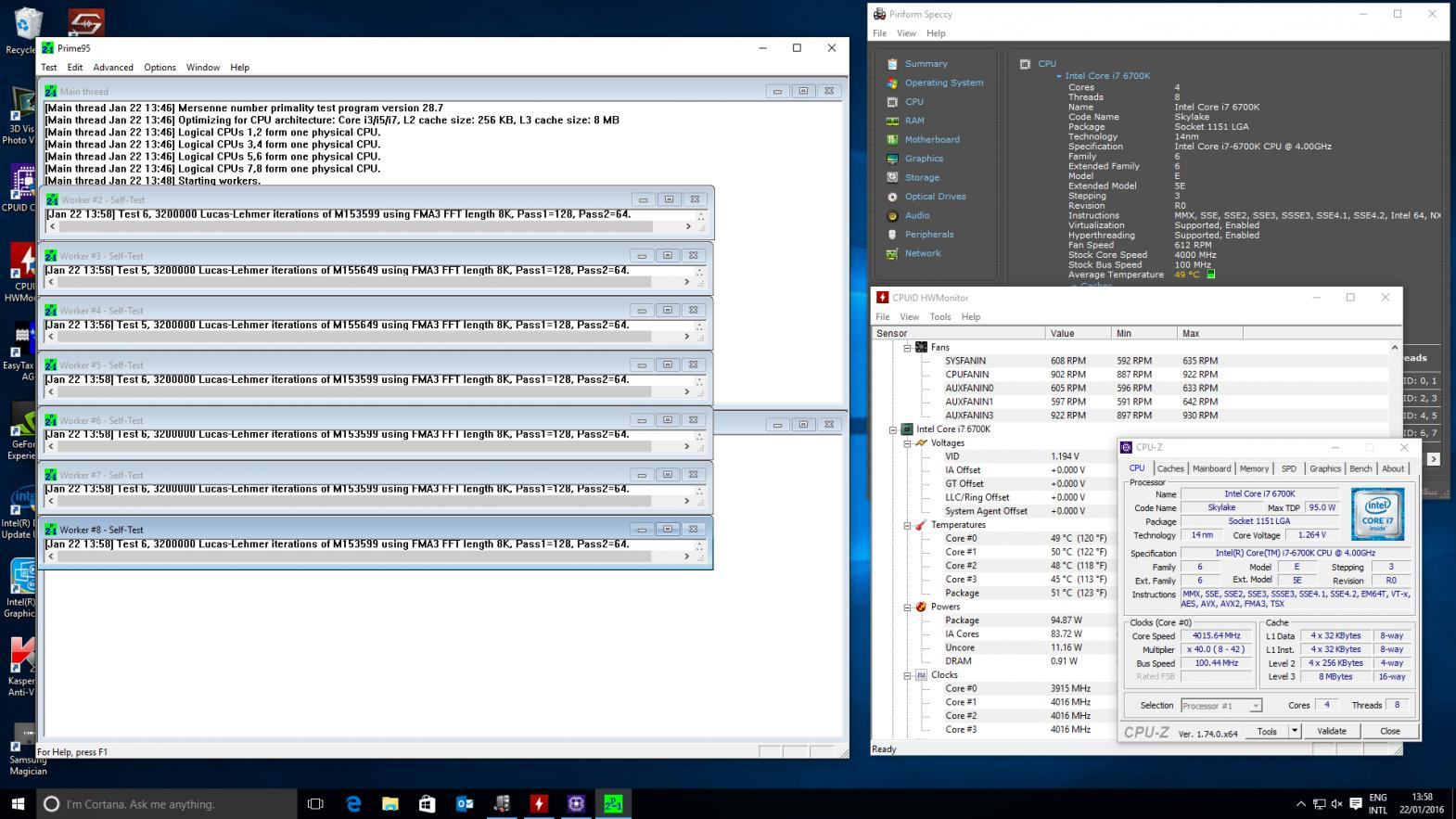This screenshot has height=819, width=1456.
Task: Collapse Powers node in HWMonitor
Action: (x=908, y=607)
